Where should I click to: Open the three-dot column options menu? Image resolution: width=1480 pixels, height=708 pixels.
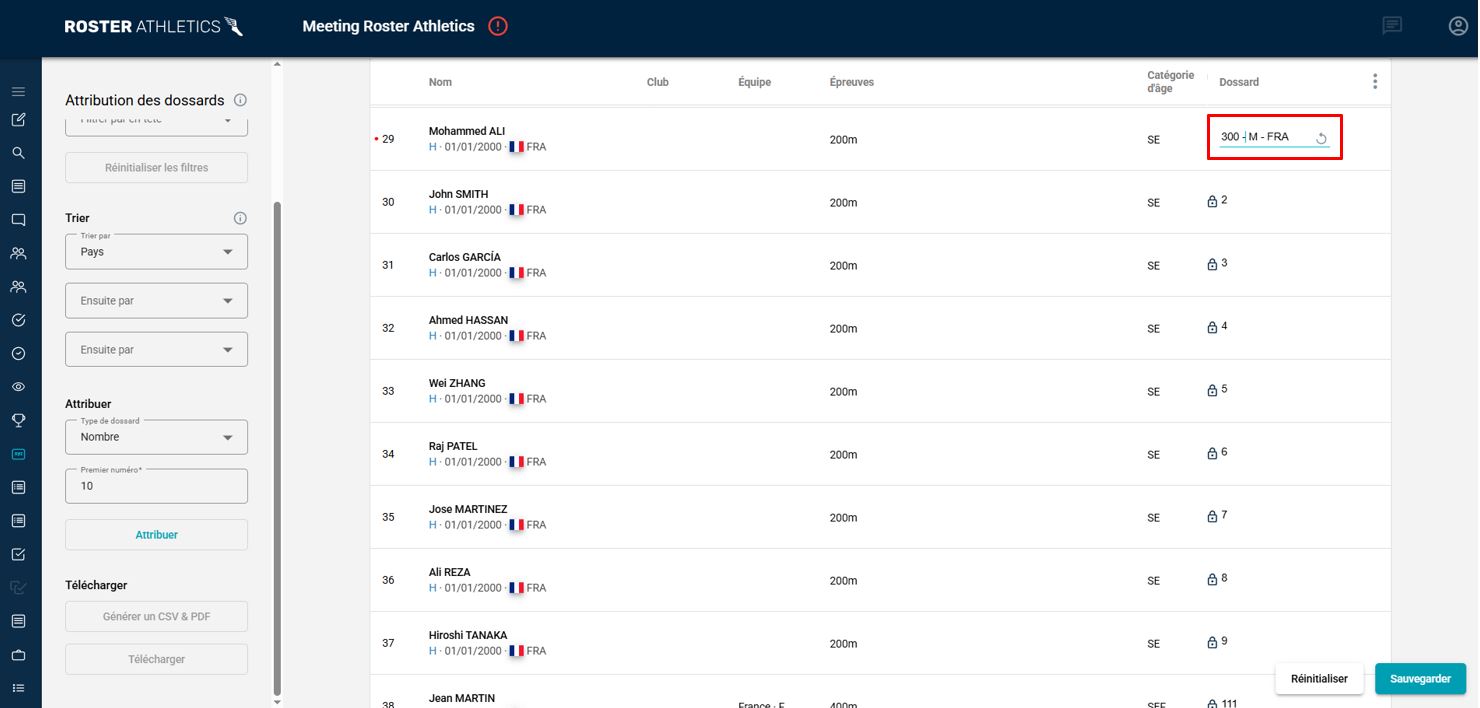point(1375,81)
